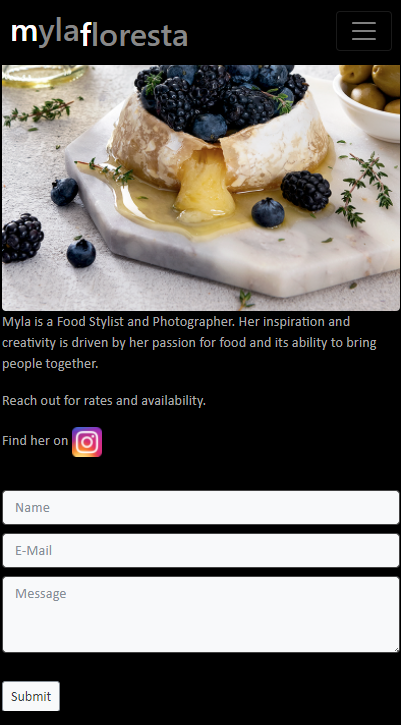Click the Instagram logo icon
Screen dimensions: 401x725
coord(87,442)
